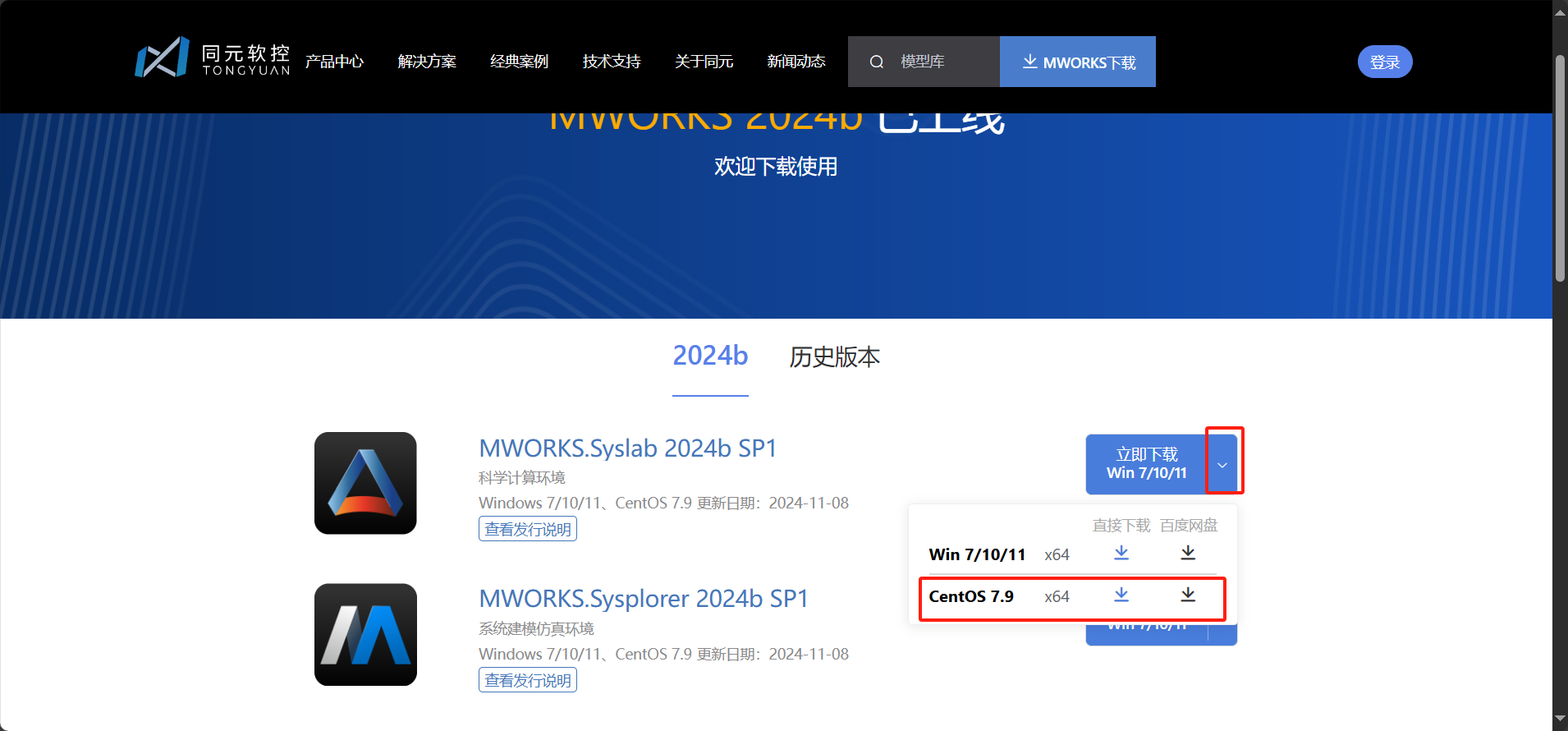Download CentOS 7.9 via direct download icon
The width and height of the screenshot is (1568, 731).
click(1121, 595)
